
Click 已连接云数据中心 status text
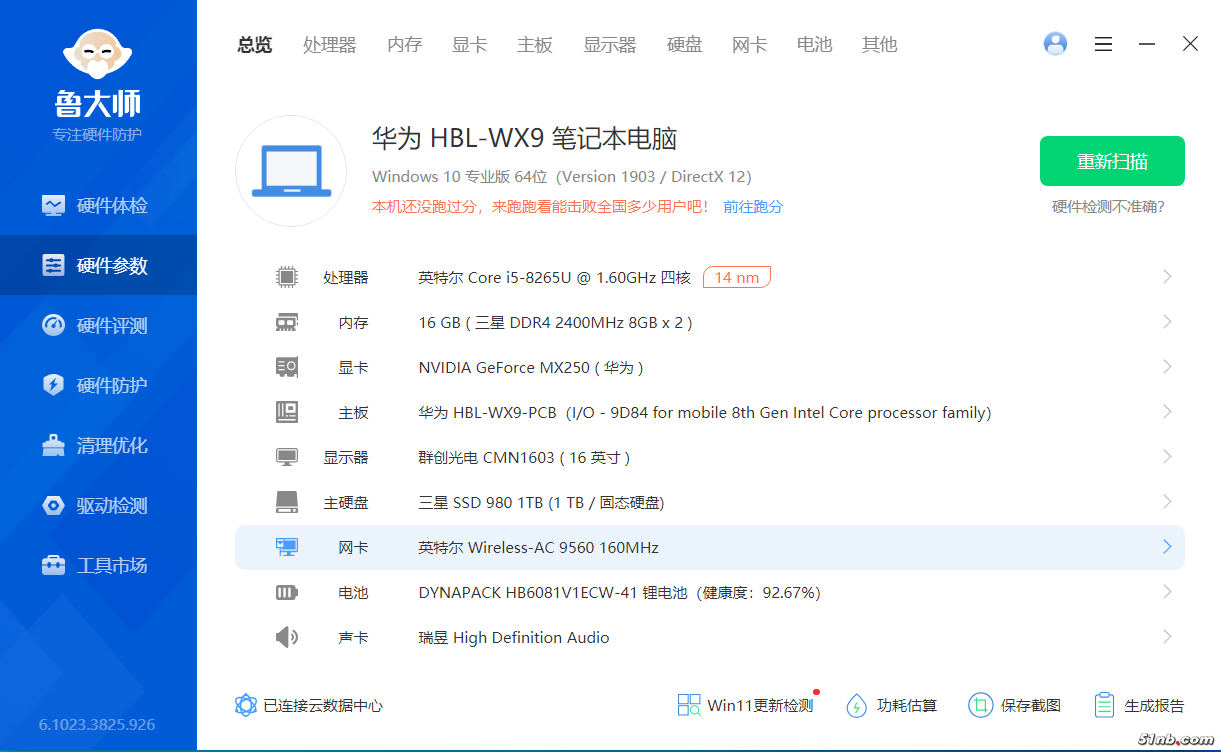click(x=323, y=706)
